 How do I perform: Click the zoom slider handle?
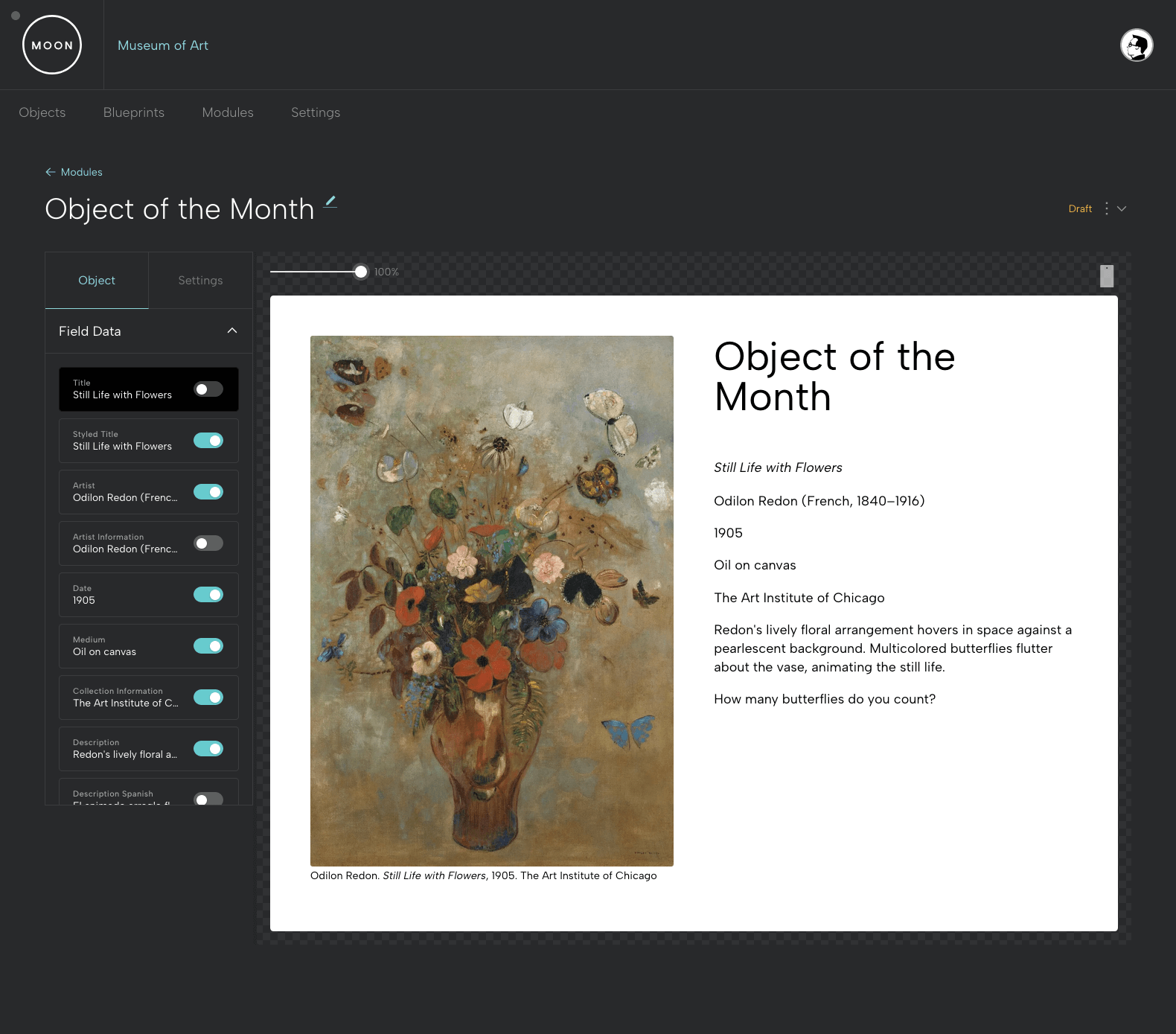point(361,272)
